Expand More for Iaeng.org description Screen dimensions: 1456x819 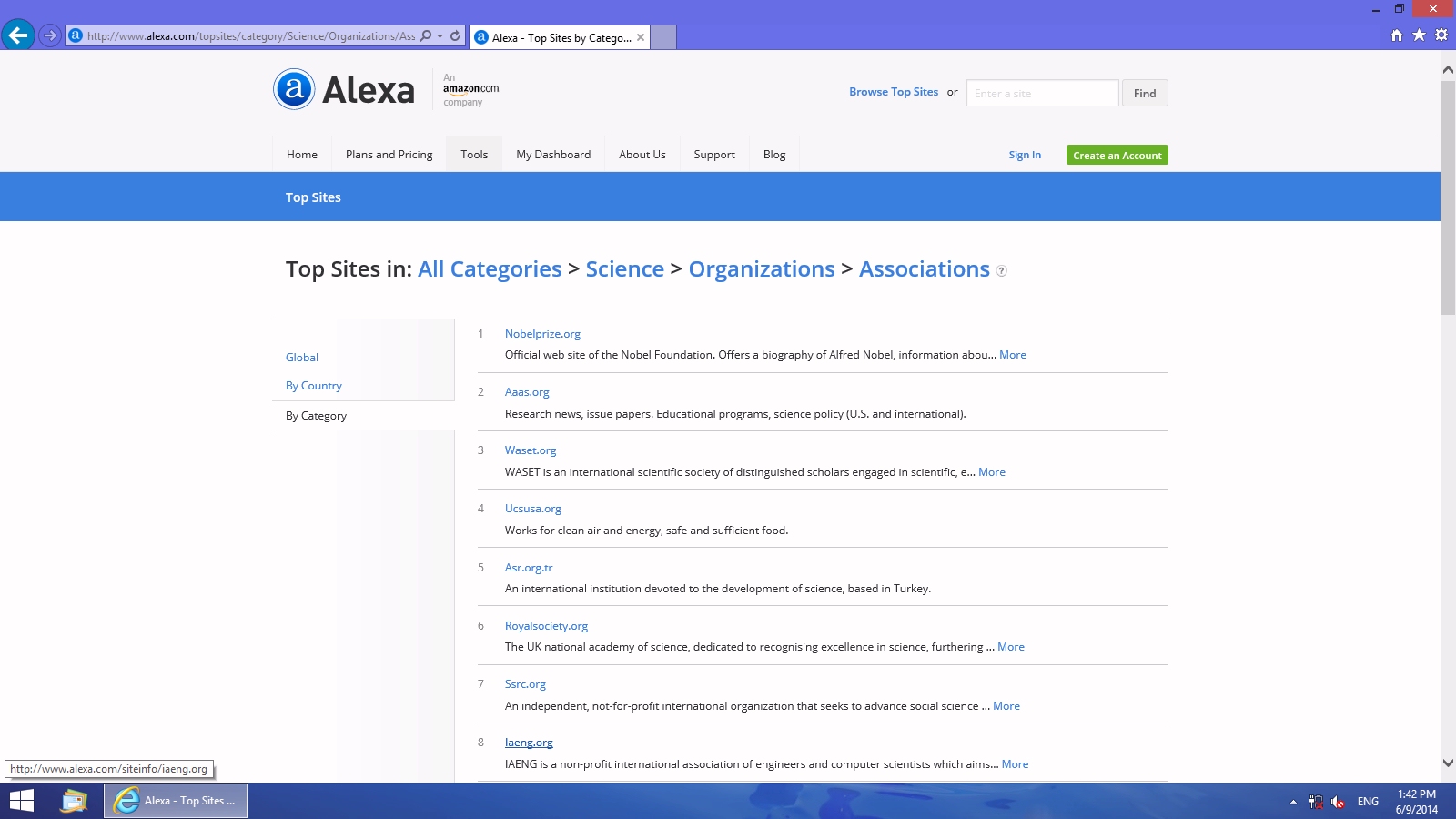(1015, 764)
